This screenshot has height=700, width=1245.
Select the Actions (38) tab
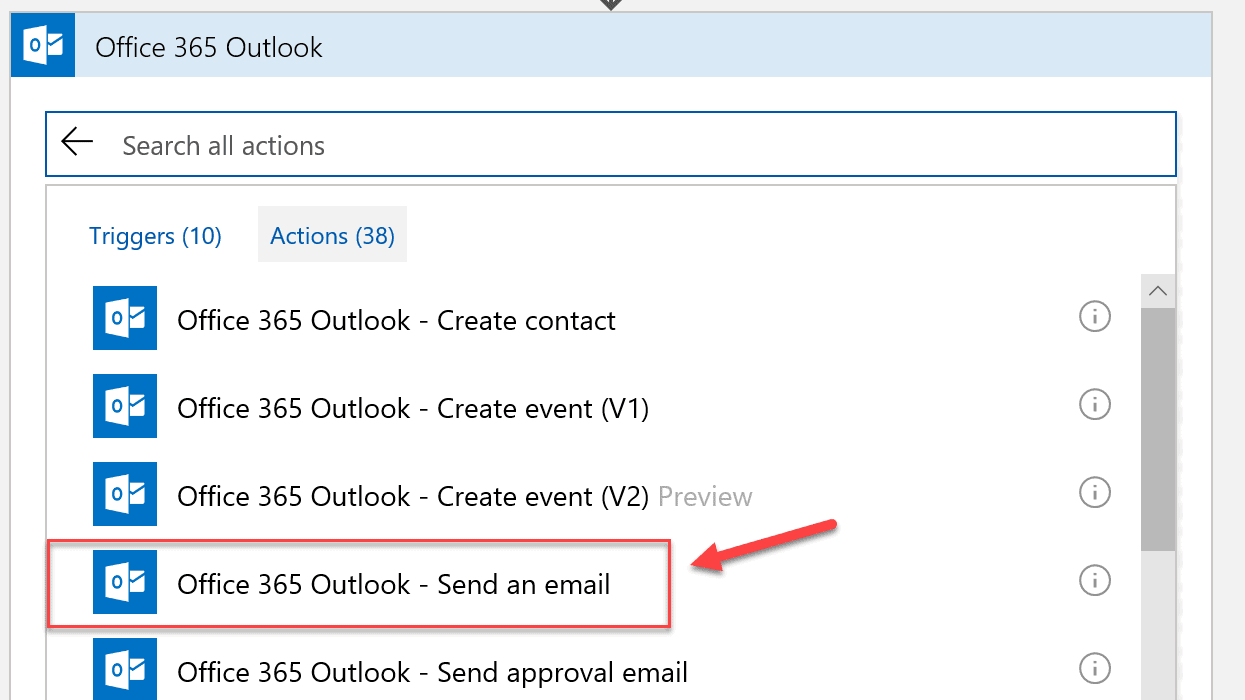point(332,235)
